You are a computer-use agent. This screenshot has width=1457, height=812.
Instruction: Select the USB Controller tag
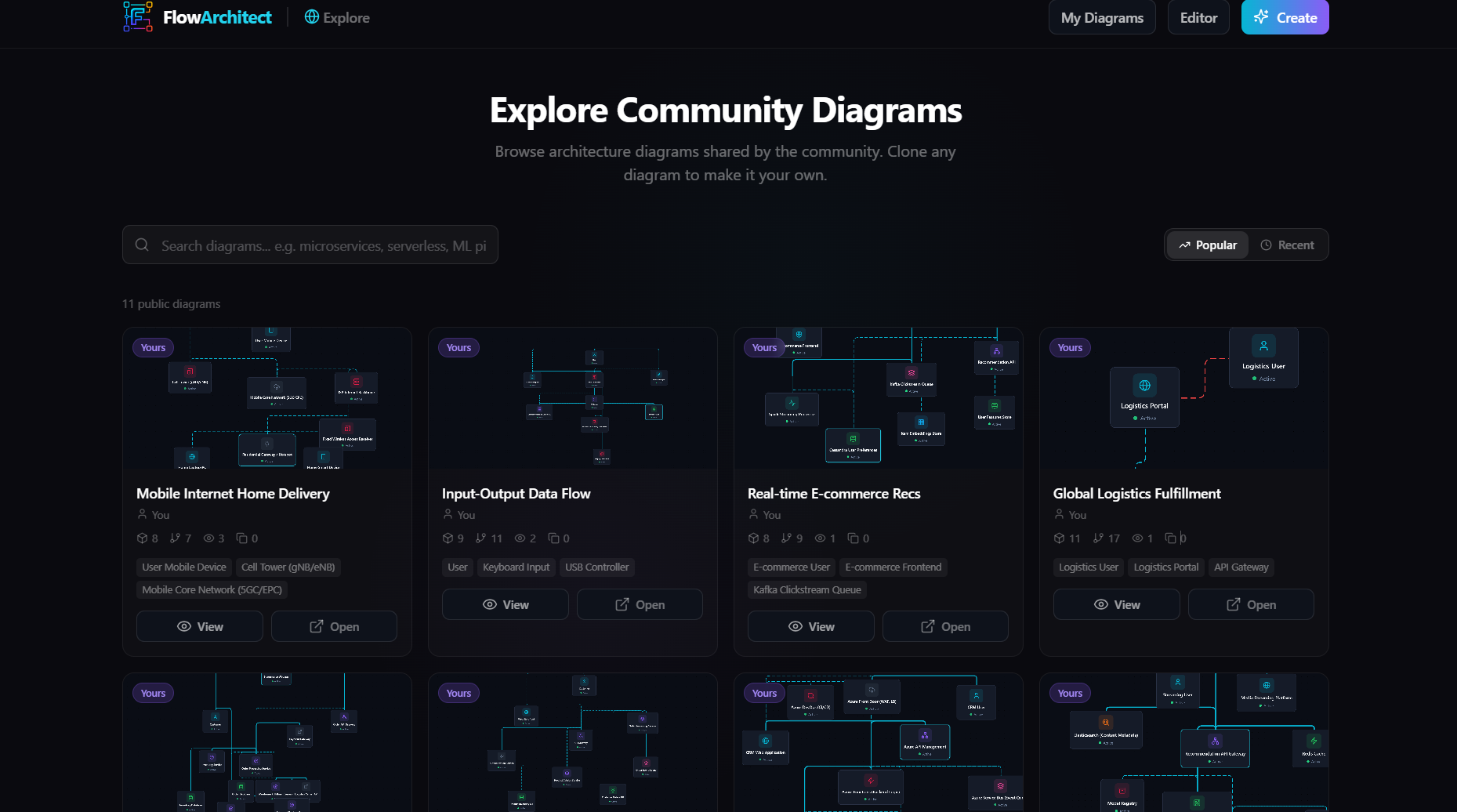click(596, 567)
